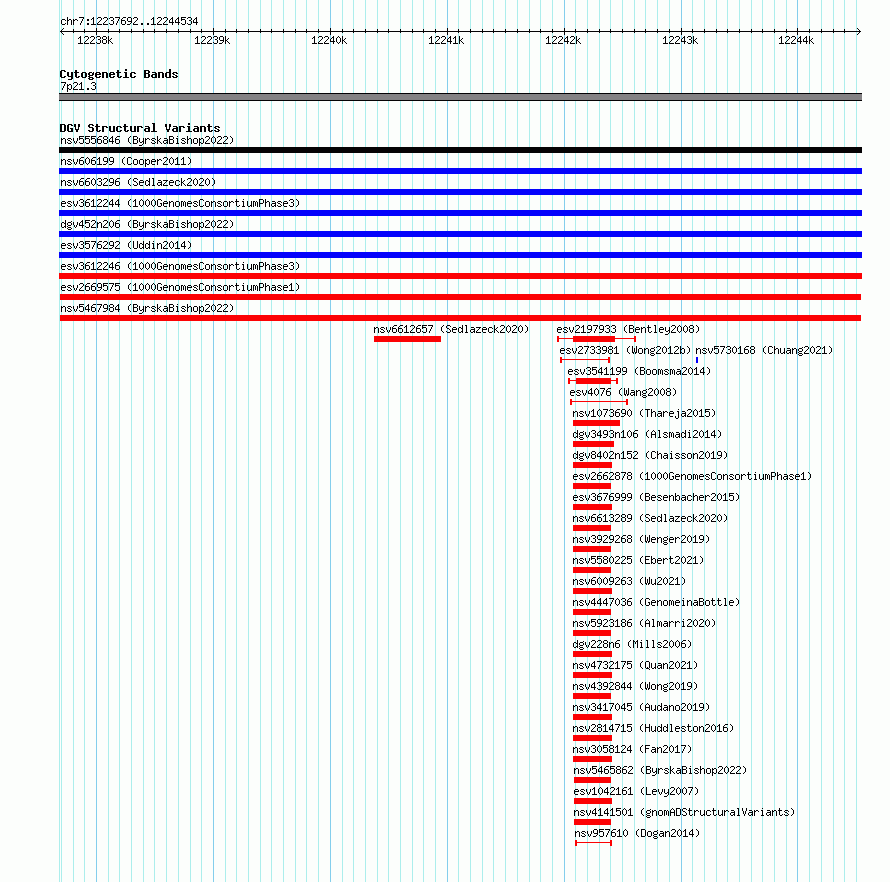This screenshot has width=890, height=882.
Task: Open nsv5467984 (ByrskaBishop2022) variant
Action: [x=147, y=308]
